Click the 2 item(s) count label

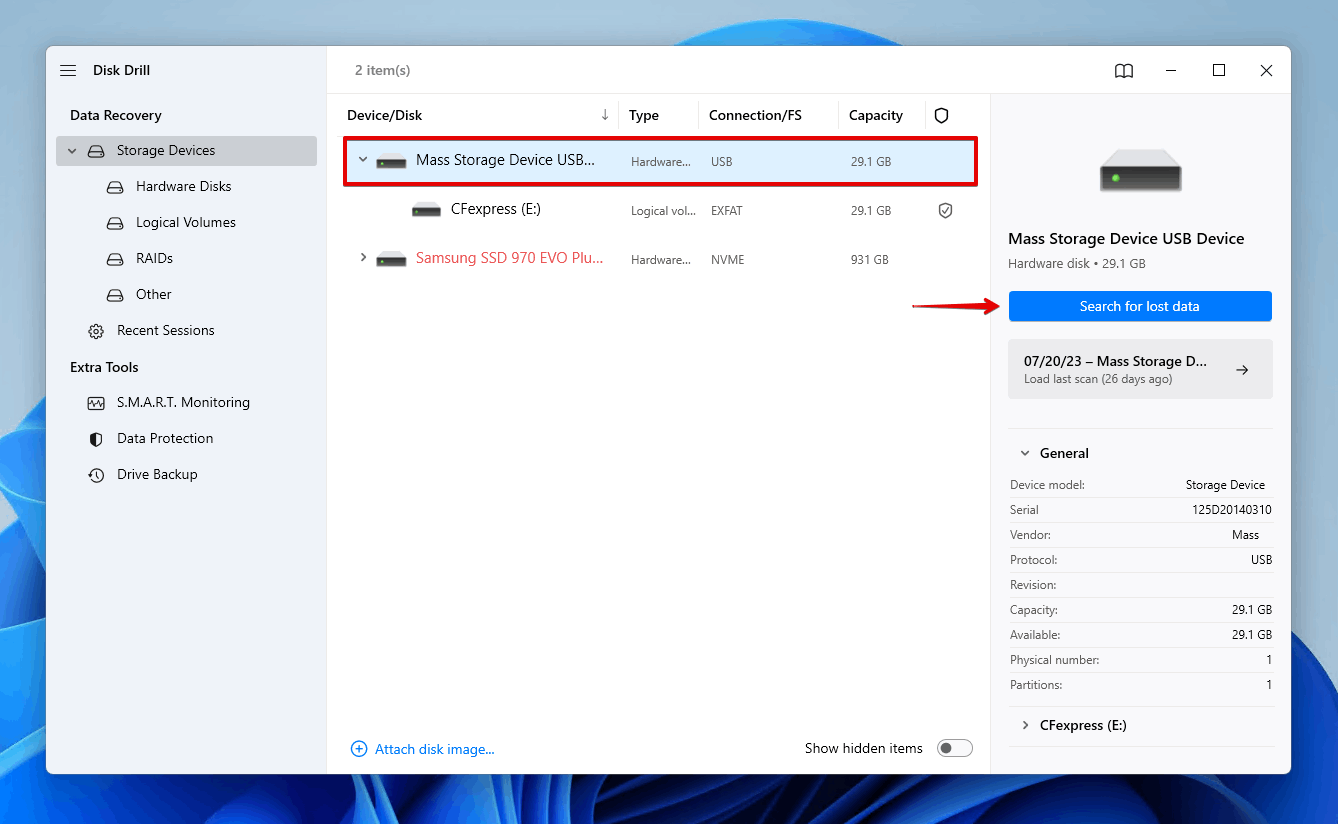coord(383,70)
